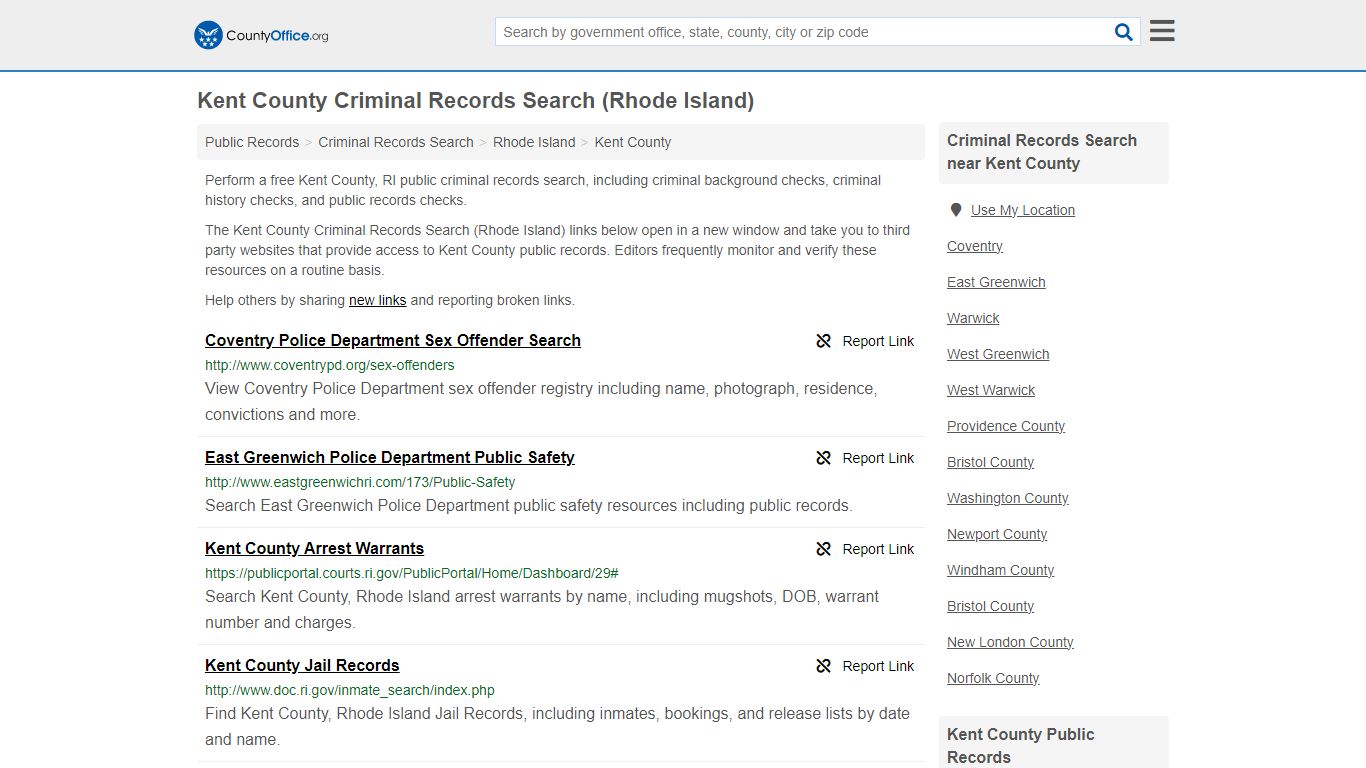The image size is (1366, 768).
Task: Click the coventrypd.org sex-offenders URL
Action: click(330, 365)
